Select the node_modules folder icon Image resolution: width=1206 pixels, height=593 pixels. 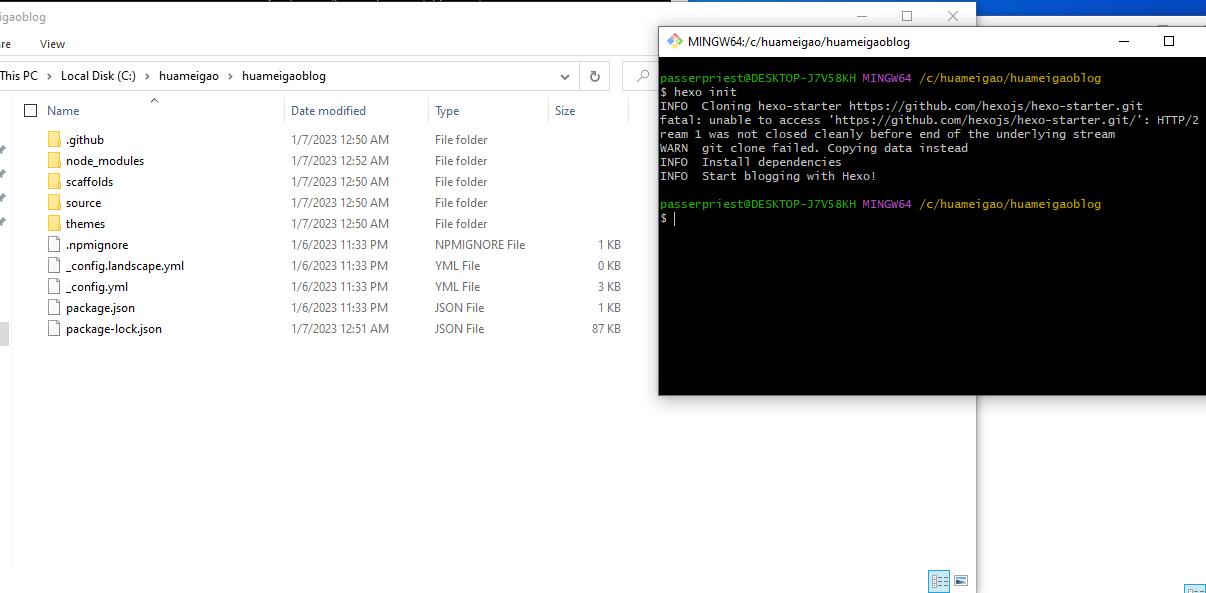tap(54, 161)
